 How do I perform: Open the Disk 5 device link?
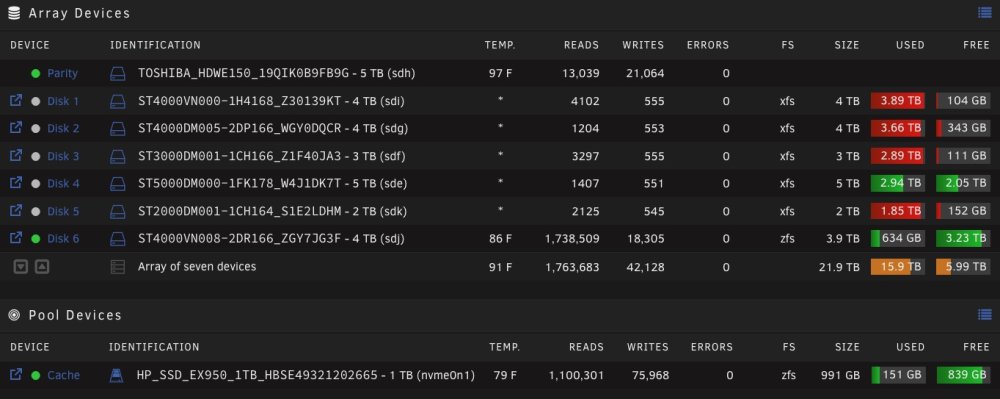click(63, 211)
